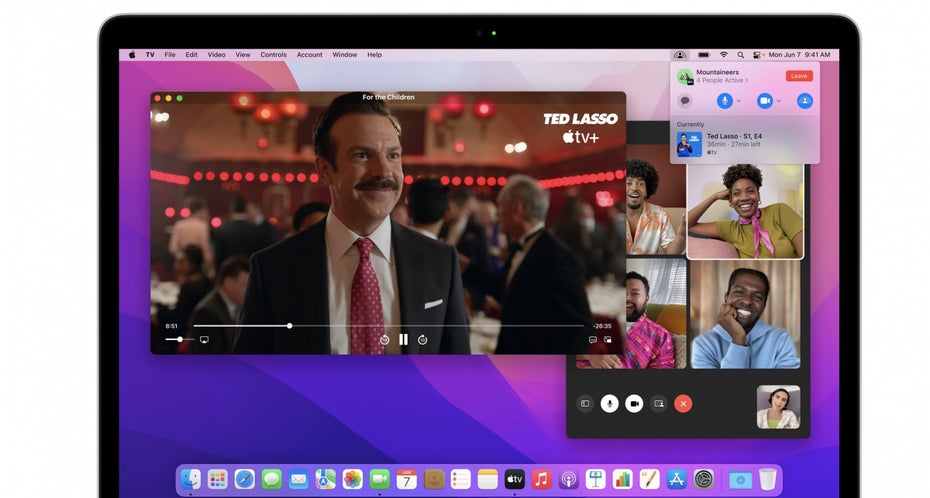Open the Controls menu in menu bar

pos(273,55)
